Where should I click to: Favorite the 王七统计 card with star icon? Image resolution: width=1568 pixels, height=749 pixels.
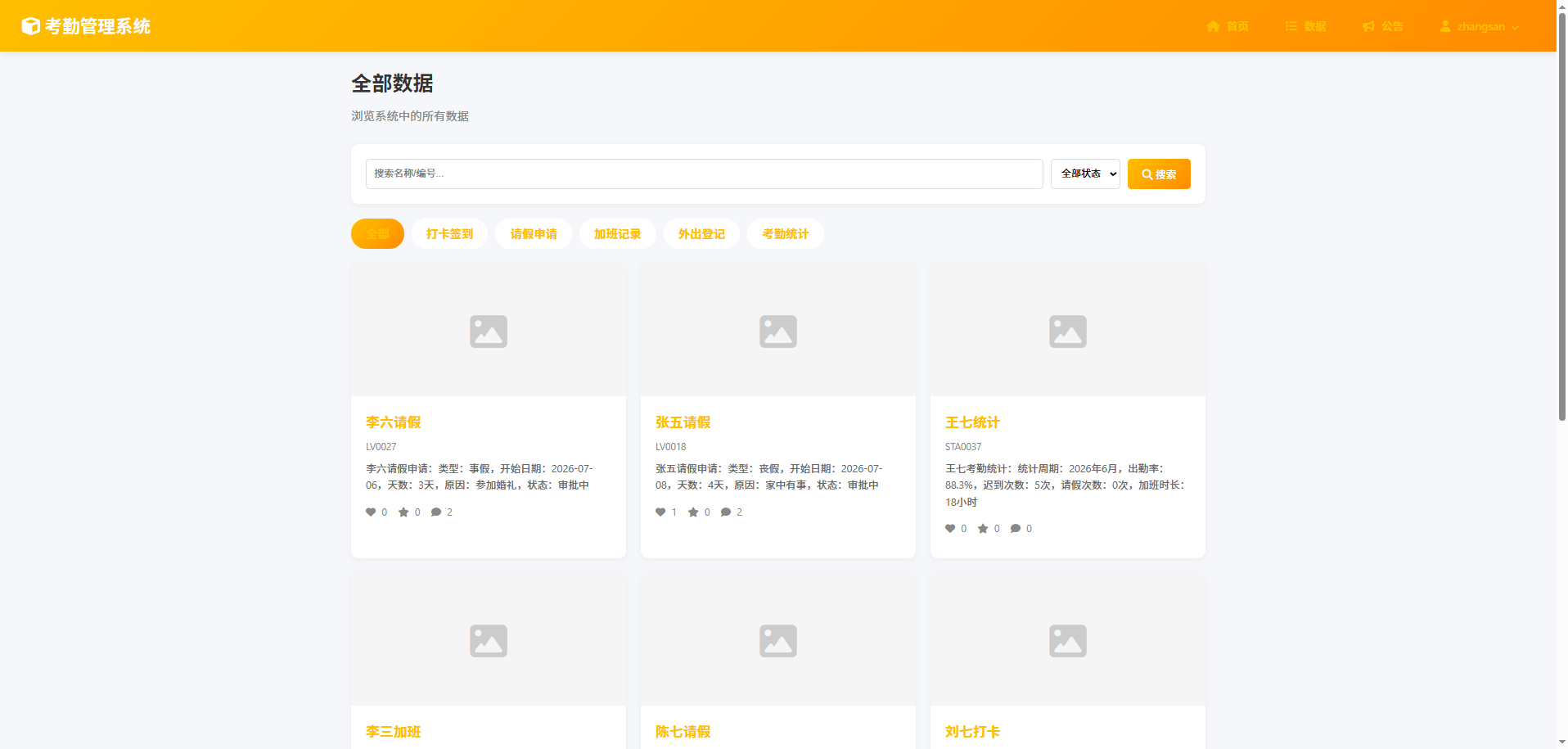point(983,529)
